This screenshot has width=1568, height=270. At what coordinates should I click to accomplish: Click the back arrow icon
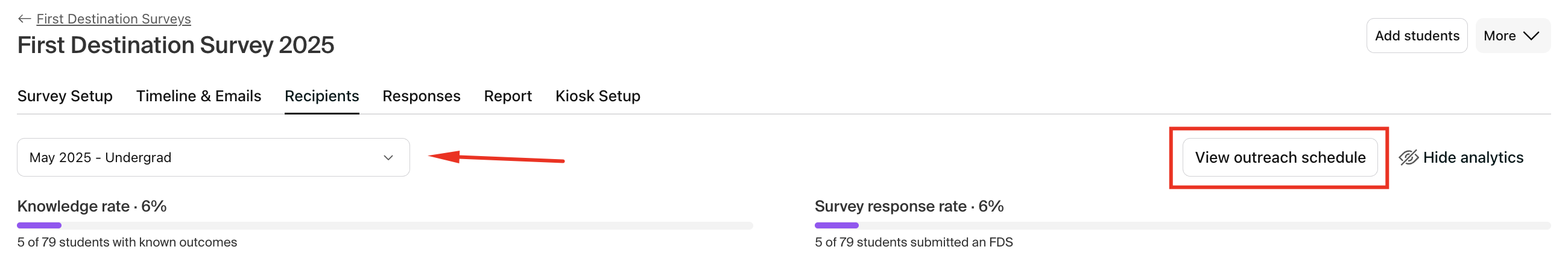coord(24,19)
